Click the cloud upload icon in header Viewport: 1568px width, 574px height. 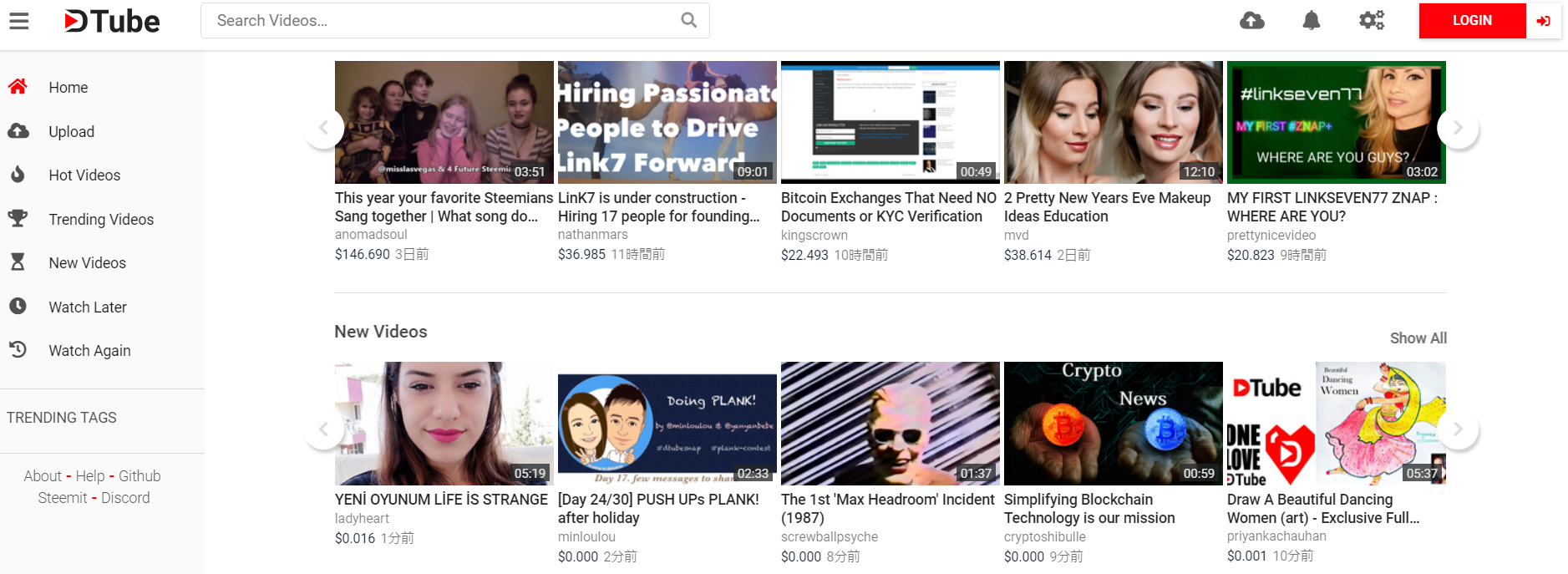(x=1251, y=20)
